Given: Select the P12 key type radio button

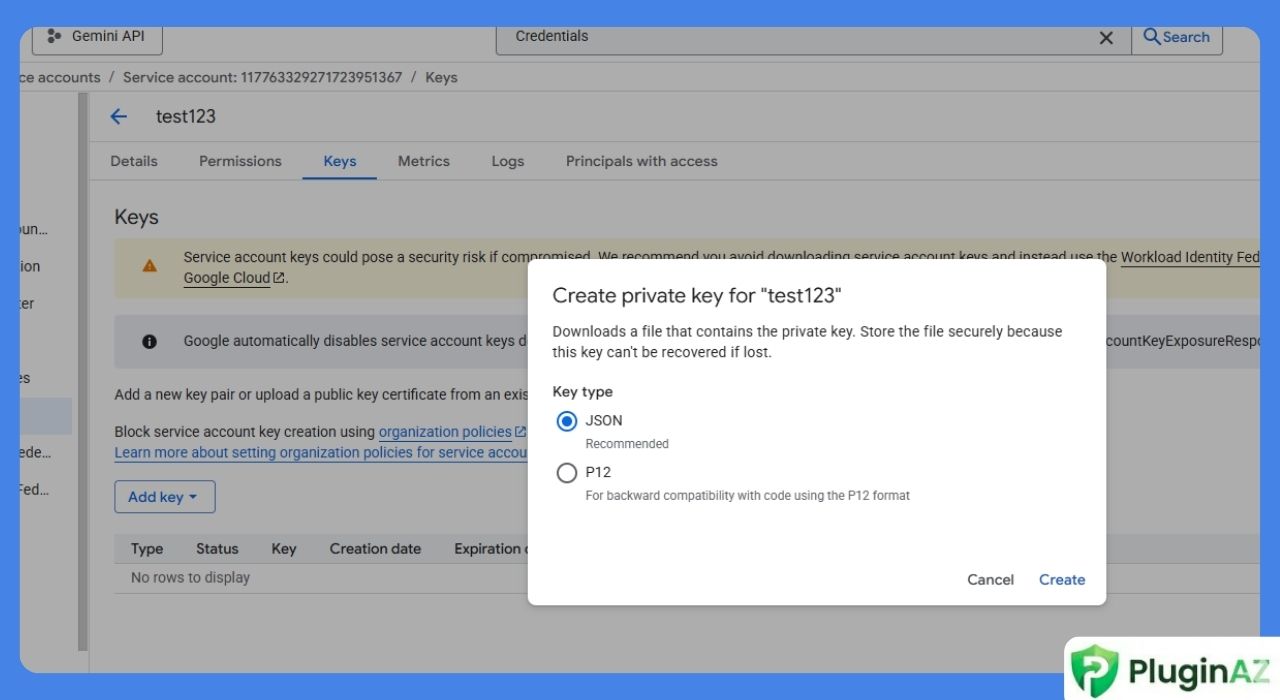Looking at the screenshot, I should pos(567,473).
